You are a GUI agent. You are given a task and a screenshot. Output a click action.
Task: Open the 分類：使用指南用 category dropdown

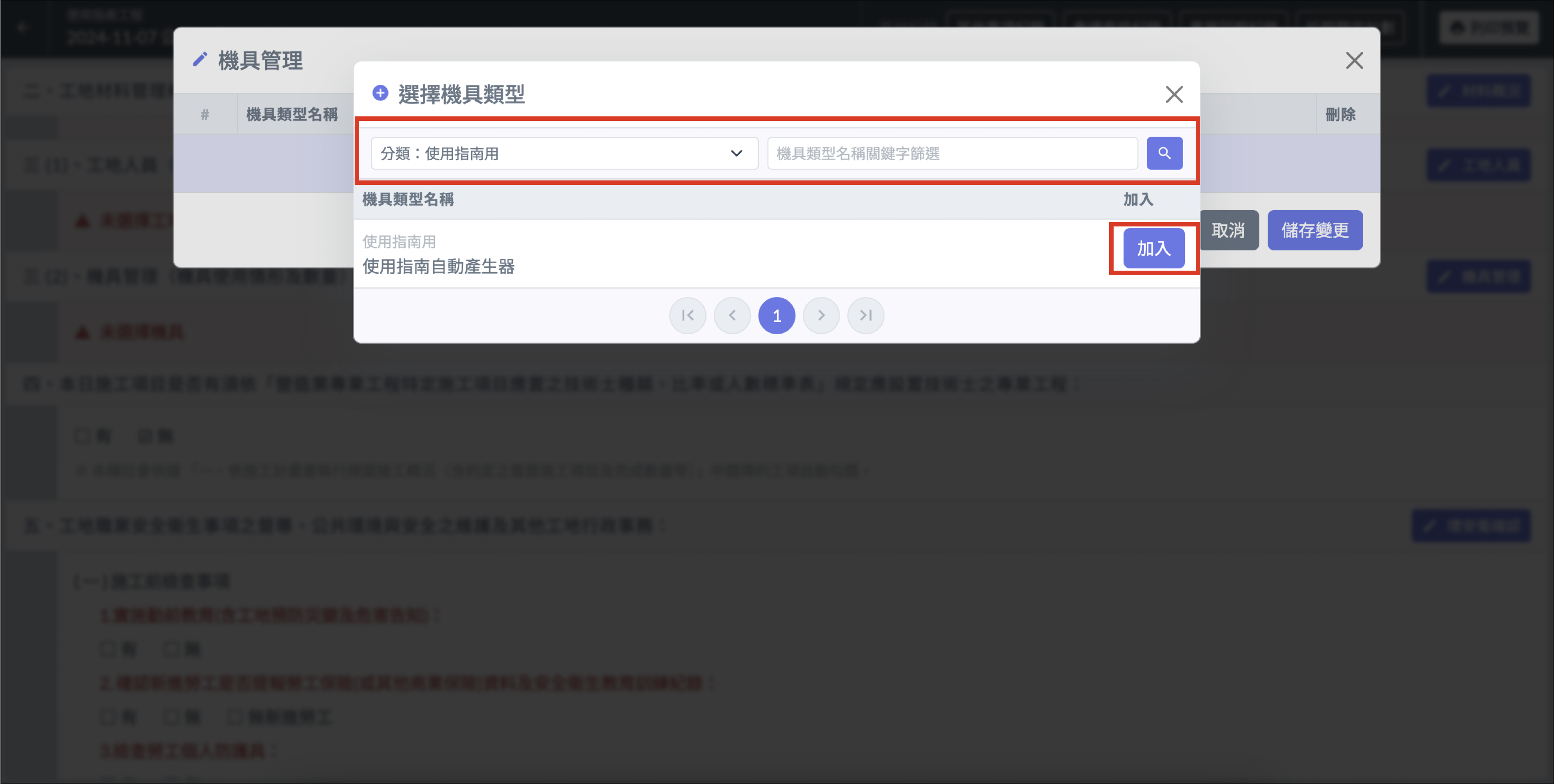[564, 153]
